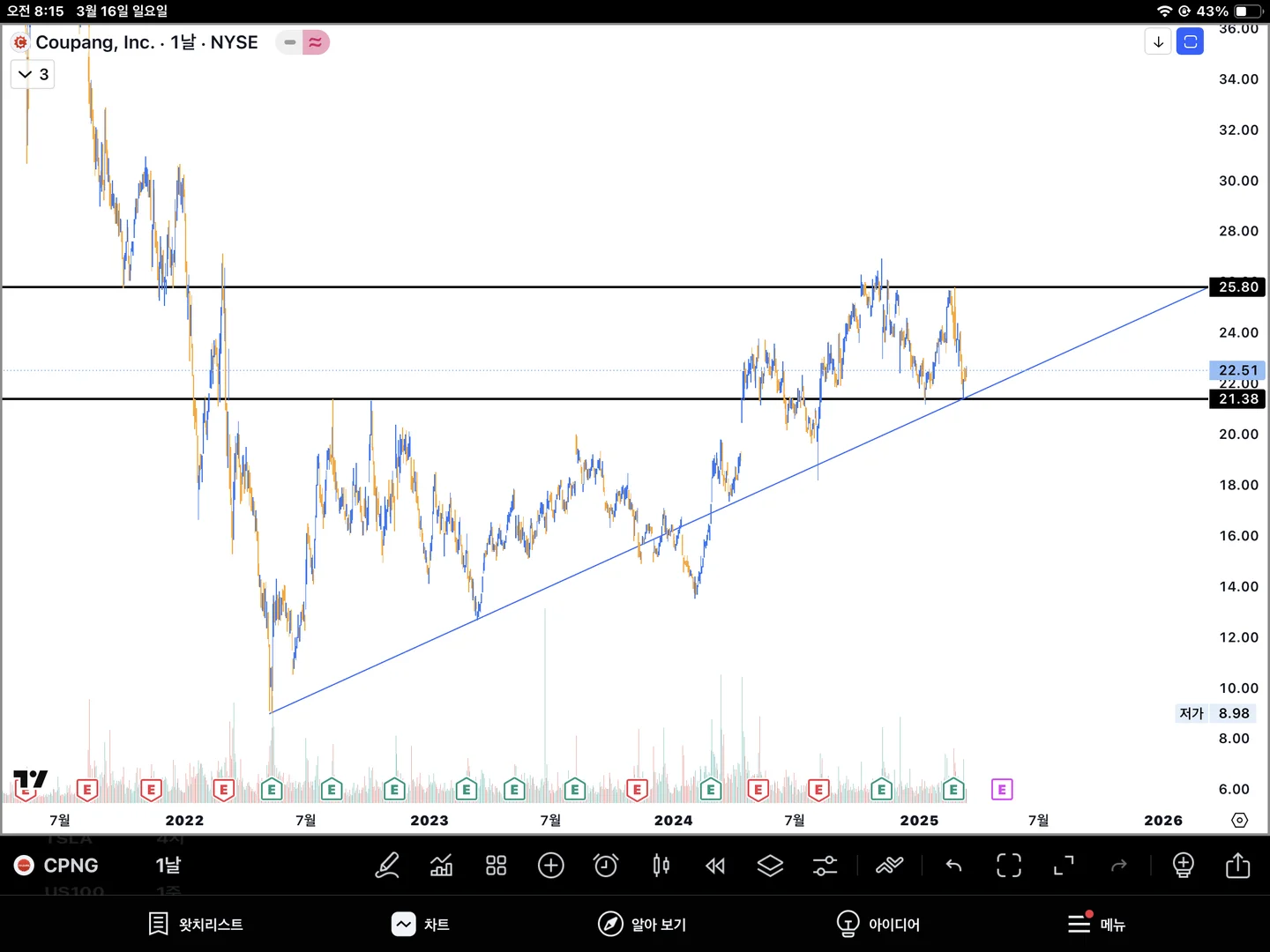Tap the 2025 label on time axis
The width and height of the screenshot is (1270, 952).
click(x=919, y=821)
